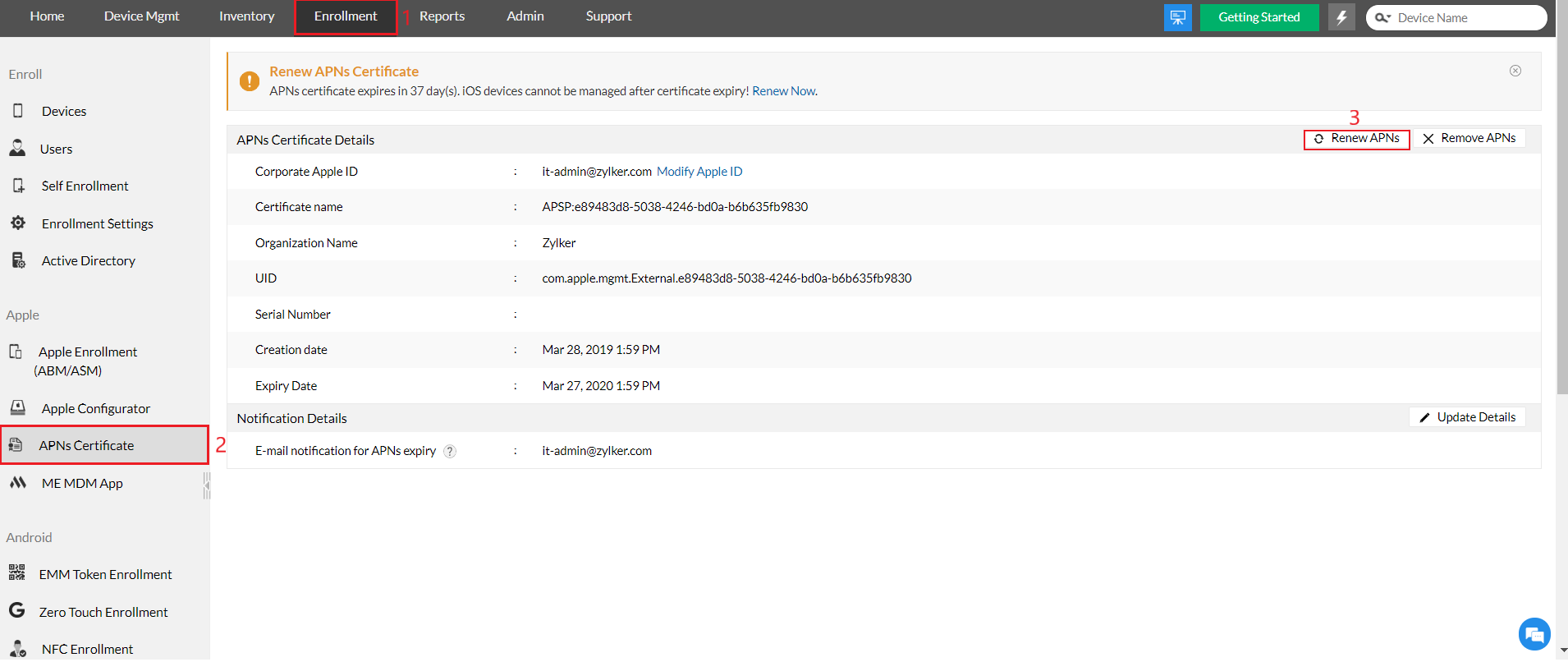Go to the Inventory tab
Image resolution: width=1568 pixels, height=662 pixels.
click(x=246, y=16)
